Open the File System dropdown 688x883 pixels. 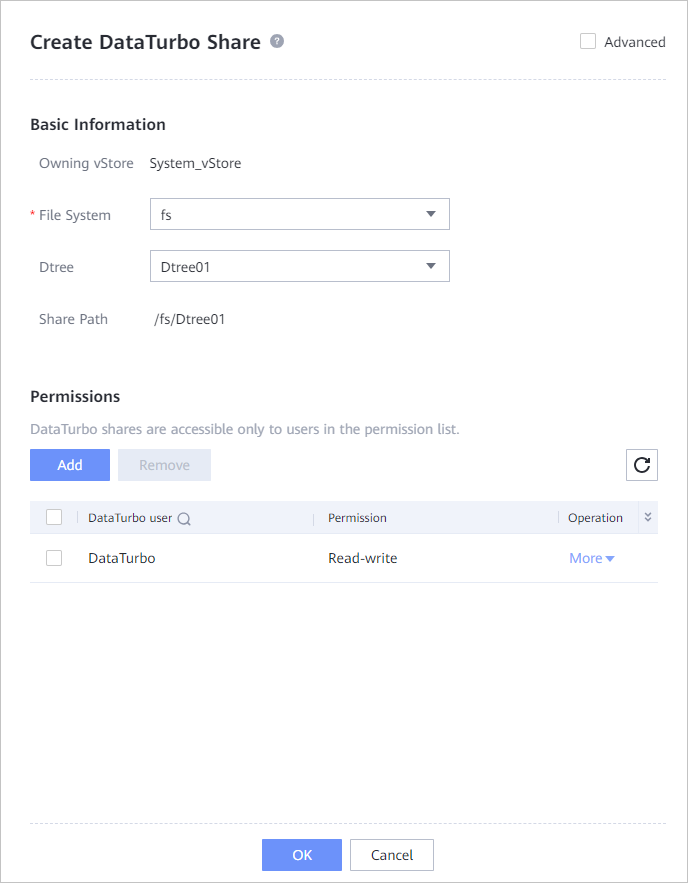299,214
